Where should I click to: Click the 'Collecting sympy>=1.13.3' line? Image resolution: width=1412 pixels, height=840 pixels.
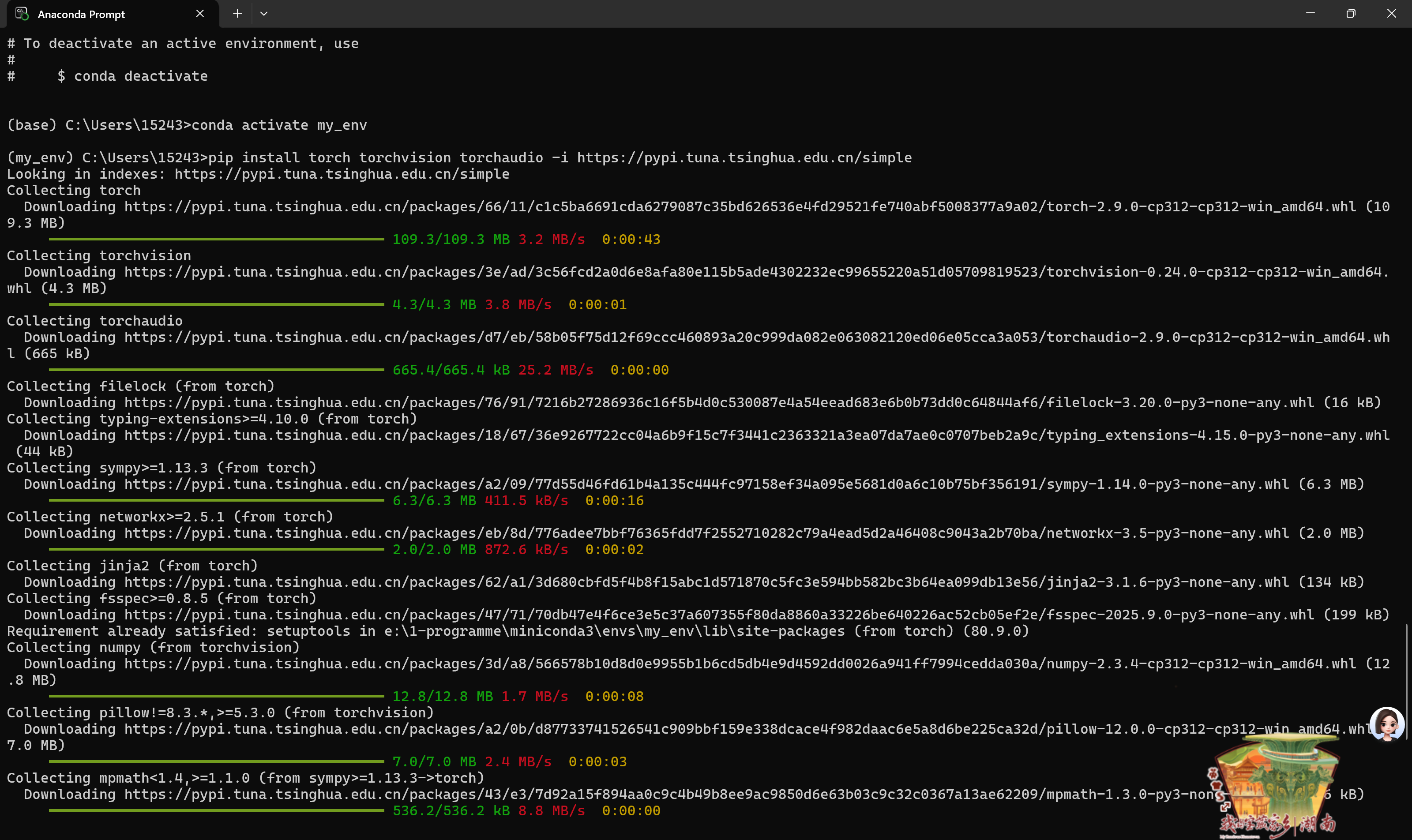point(162,468)
